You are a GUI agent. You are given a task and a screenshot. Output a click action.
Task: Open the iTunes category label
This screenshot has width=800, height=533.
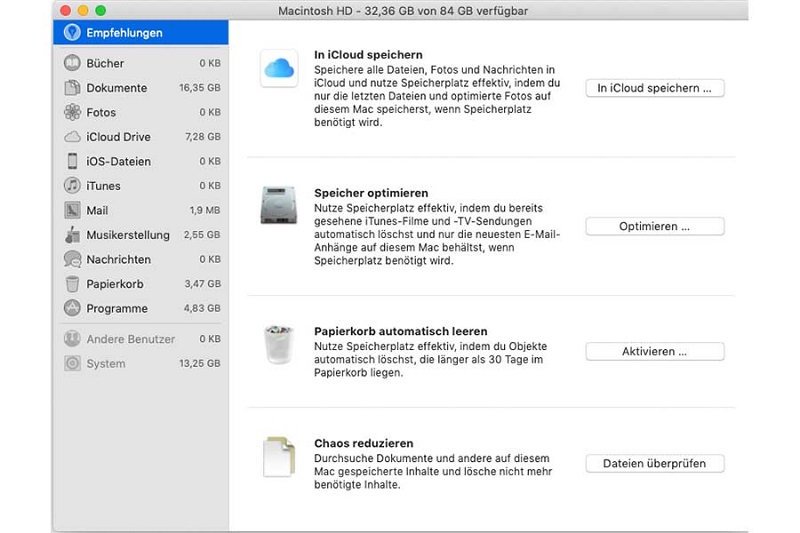point(103,186)
